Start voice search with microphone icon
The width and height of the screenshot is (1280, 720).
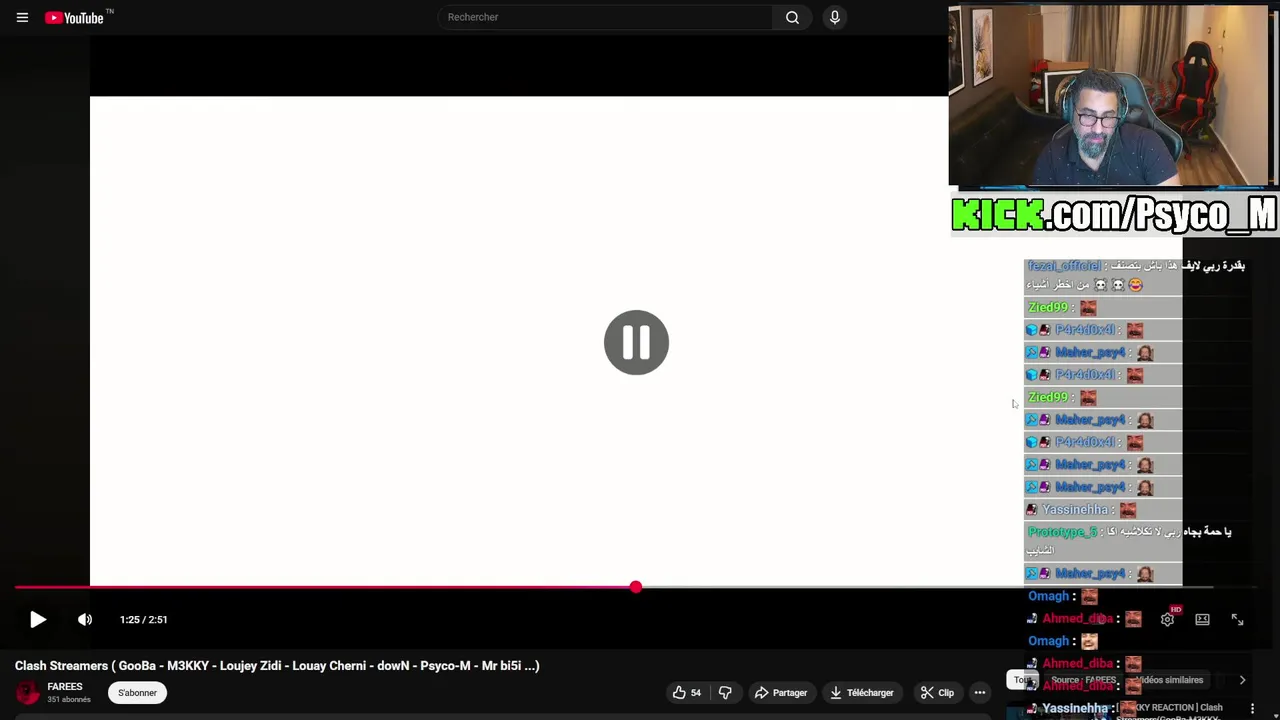coord(835,17)
